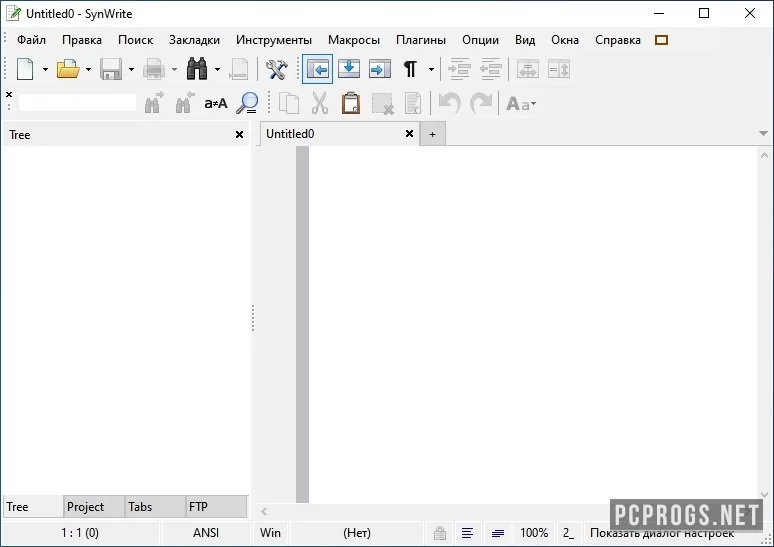Image resolution: width=774 pixels, height=547 pixels.
Task: Open the Справка menu
Action: click(618, 40)
